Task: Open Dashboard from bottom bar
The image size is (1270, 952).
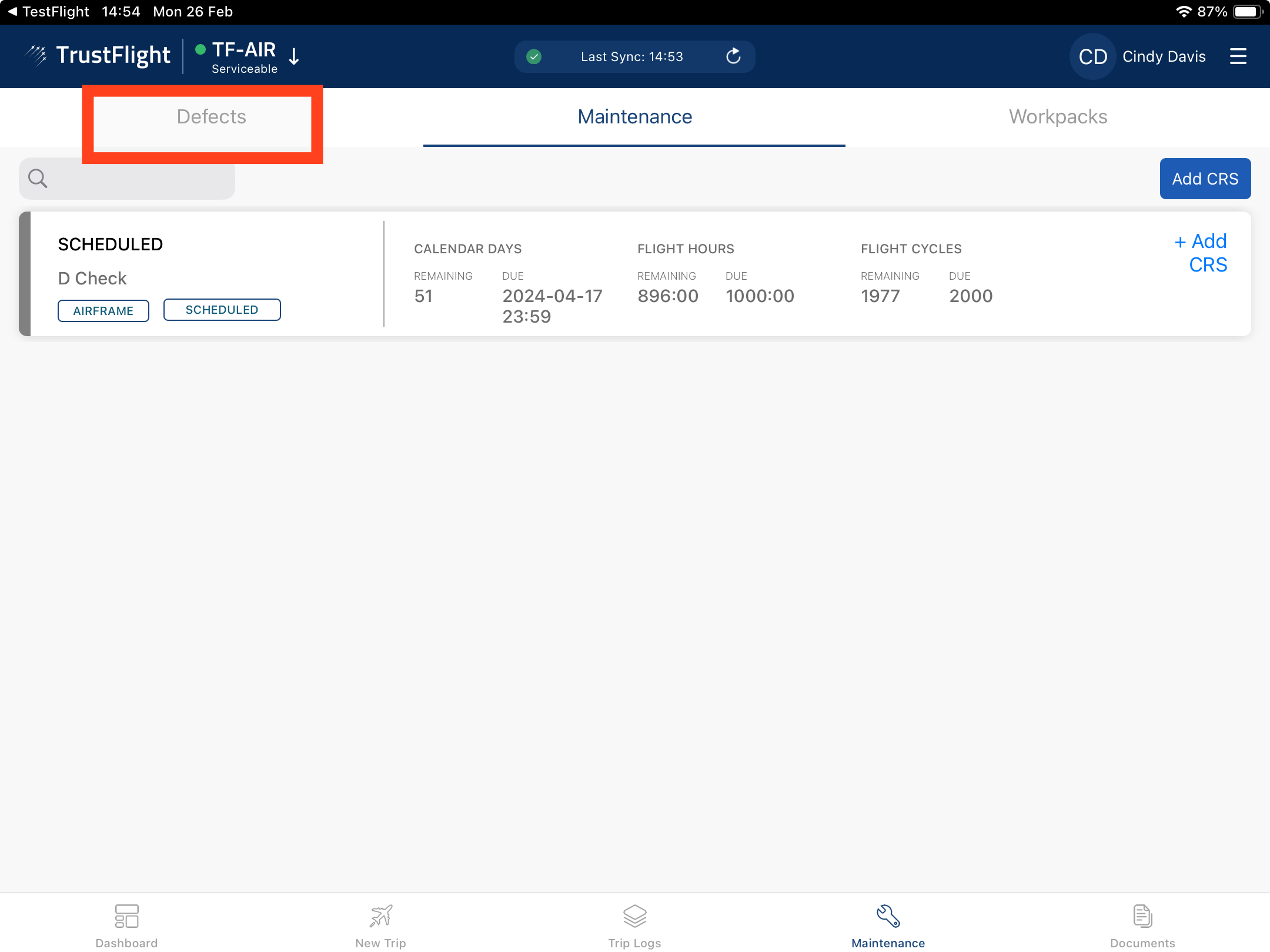Action: [126, 925]
